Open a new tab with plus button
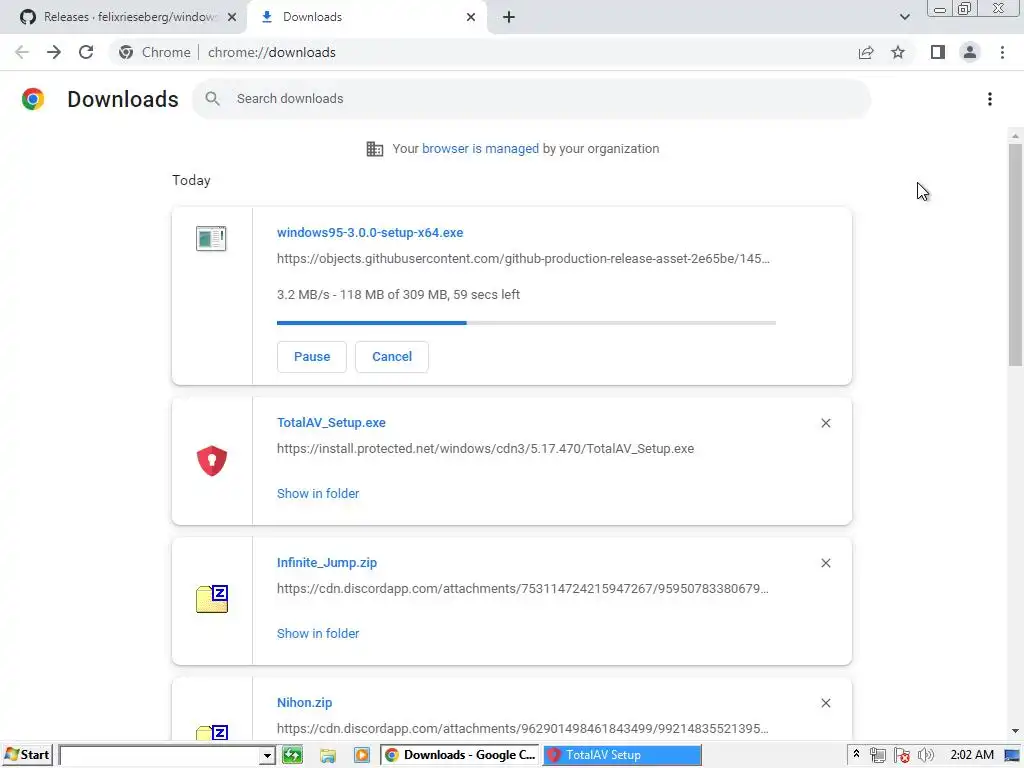This screenshot has width=1024, height=768. point(509,17)
